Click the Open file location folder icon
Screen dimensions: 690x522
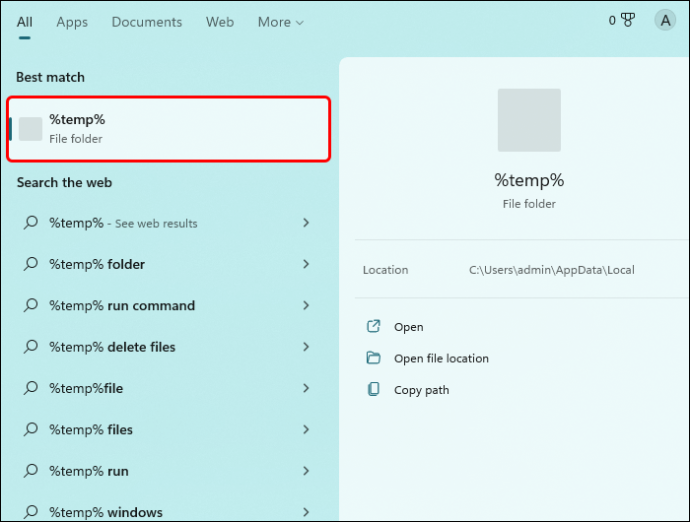pyautogui.click(x=373, y=358)
